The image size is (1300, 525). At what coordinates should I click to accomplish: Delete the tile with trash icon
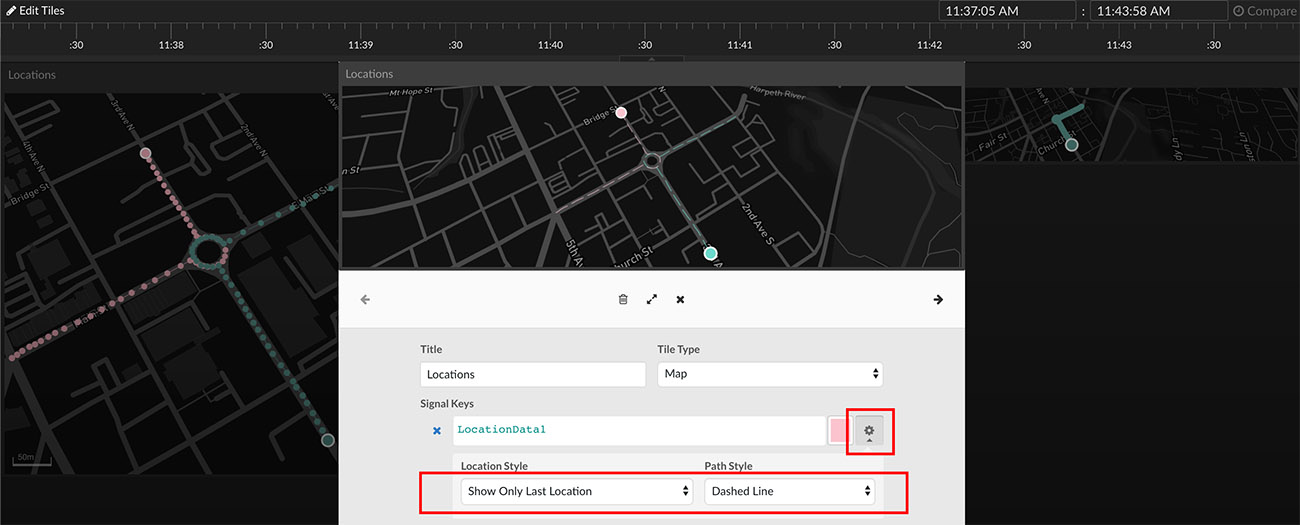pyautogui.click(x=623, y=299)
